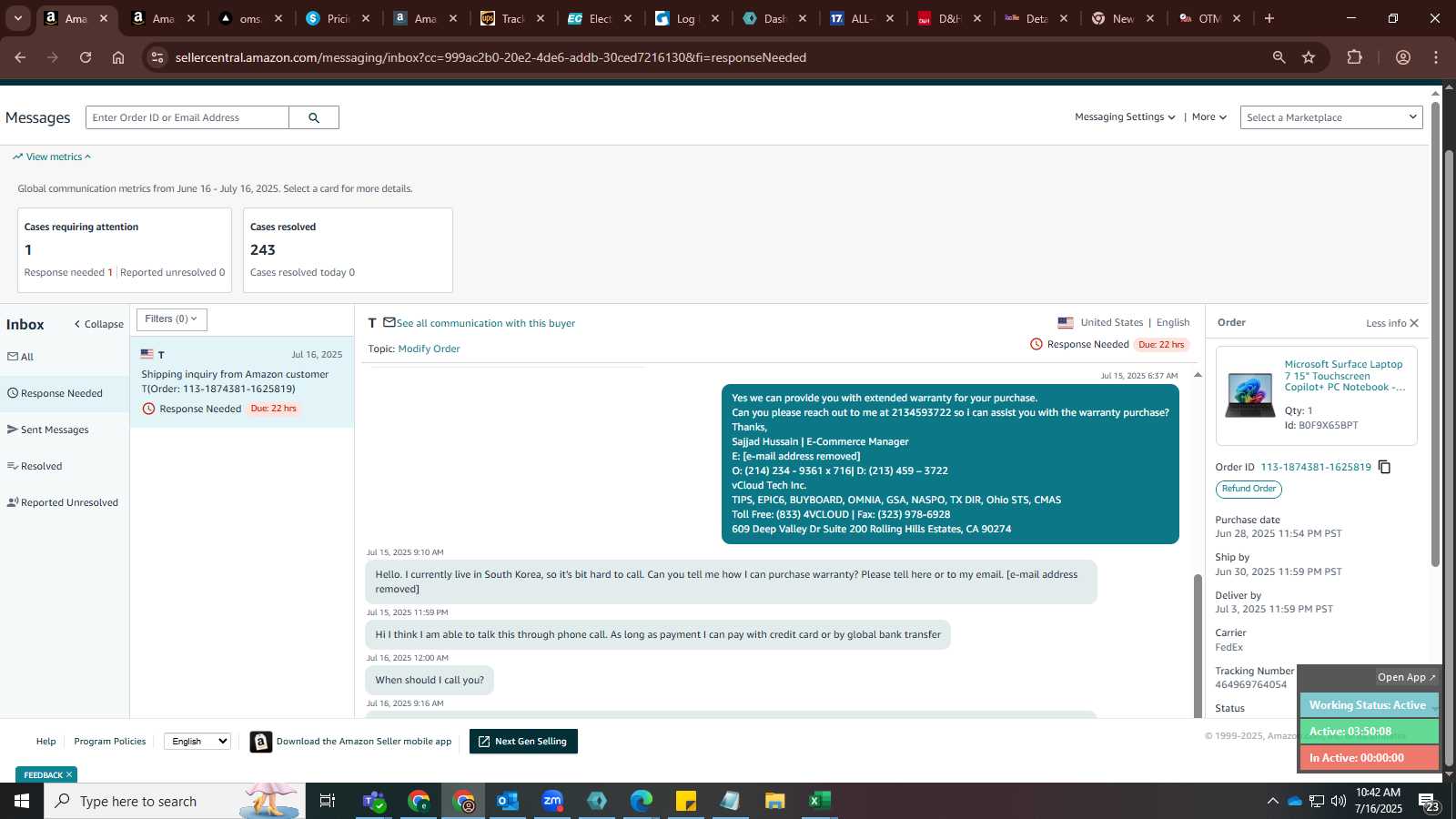Open the notification center icon
Image resolution: width=1456 pixels, height=819 pixels.
(1429, 801)
